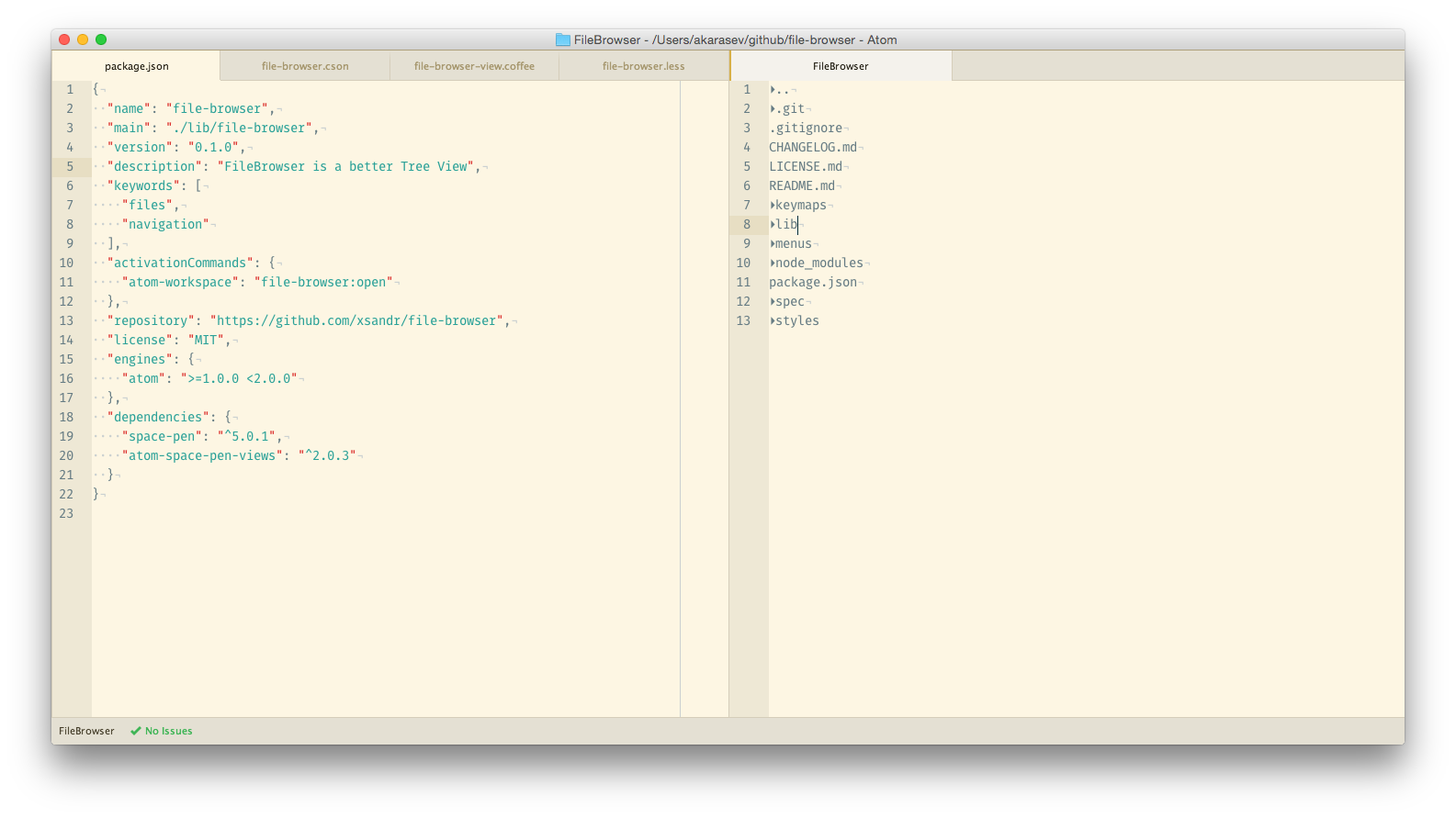Click the ">=1.0.0 <2.0.0" value
1456x818 pixels.
(x=239, y=378)
